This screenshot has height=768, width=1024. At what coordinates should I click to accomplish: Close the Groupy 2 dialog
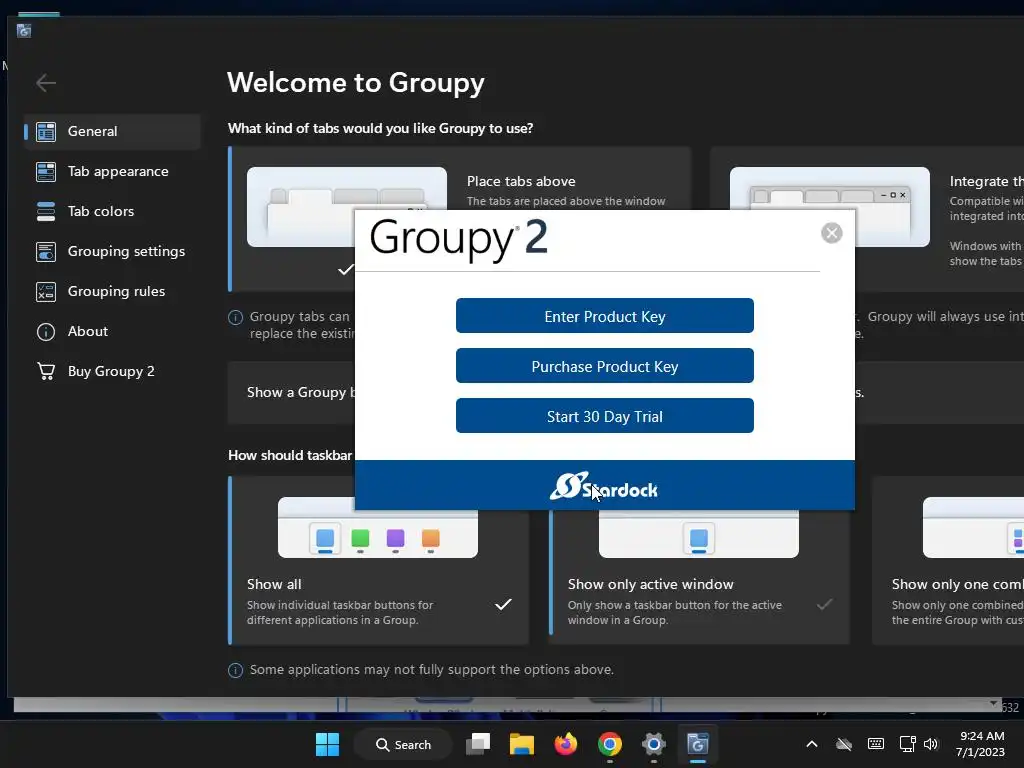tap(831, 233)
